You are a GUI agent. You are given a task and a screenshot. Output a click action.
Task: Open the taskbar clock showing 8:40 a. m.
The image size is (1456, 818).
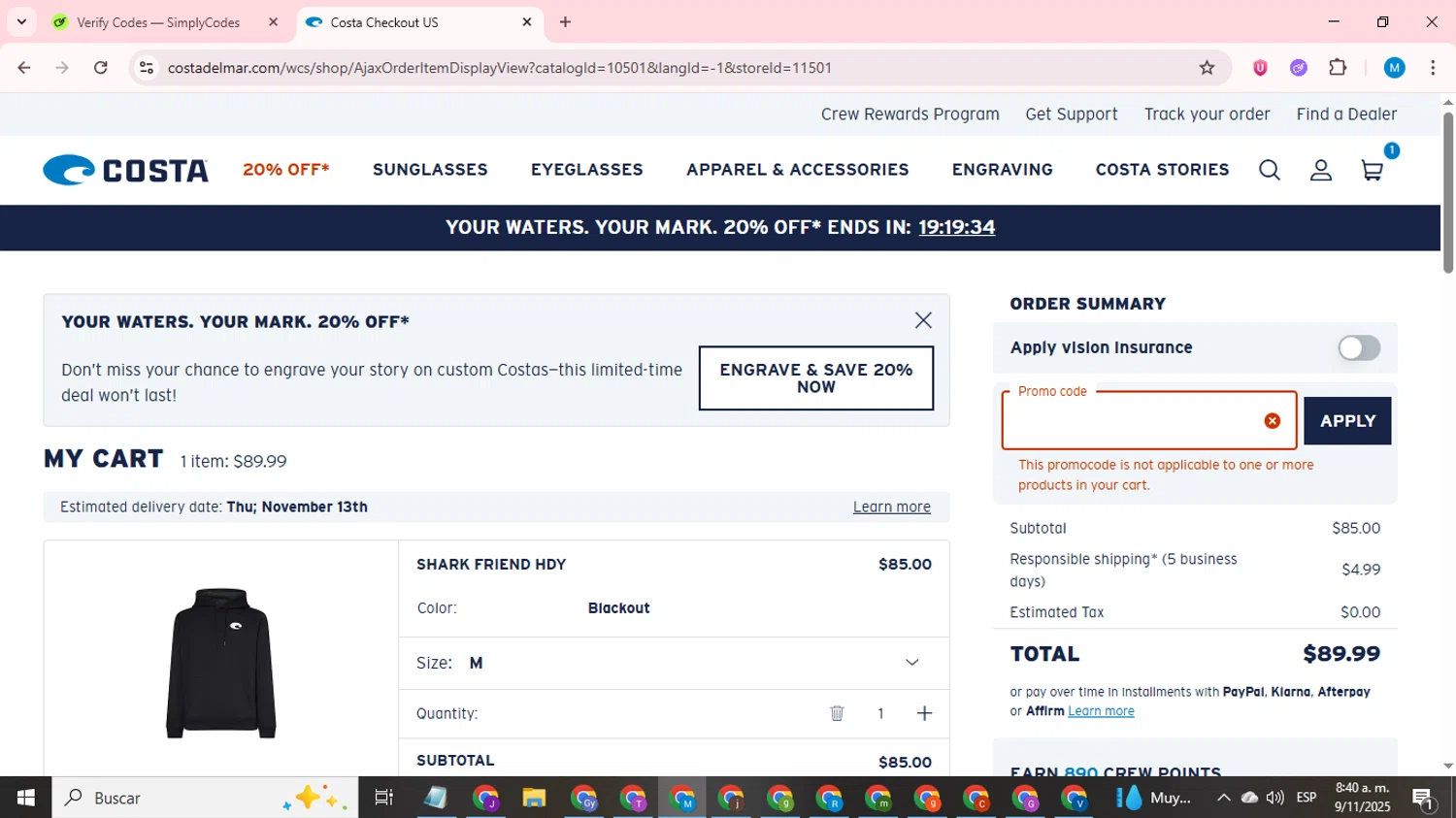pos(1362,798)
